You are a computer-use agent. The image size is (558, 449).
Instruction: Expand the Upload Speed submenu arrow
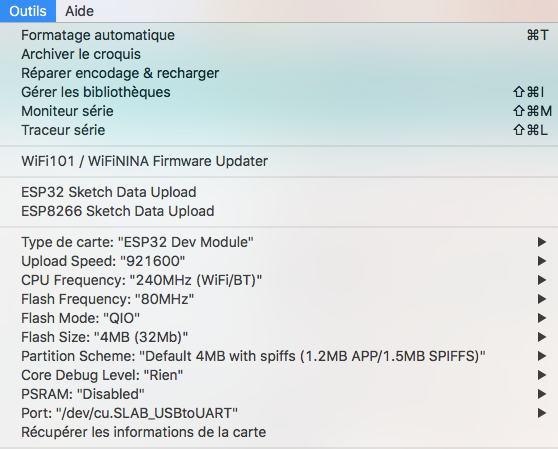point(542,261)
